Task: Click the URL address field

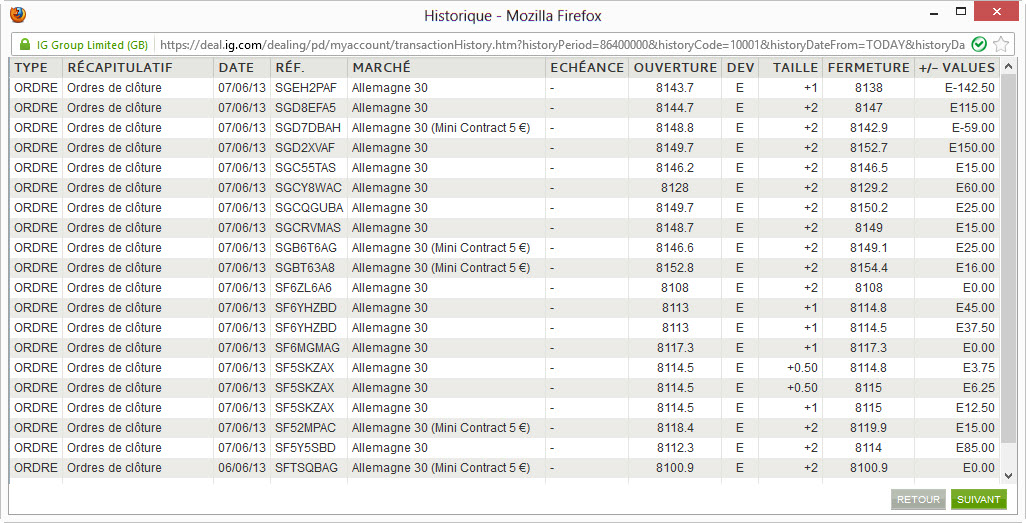Action: [x=562, y=45]
